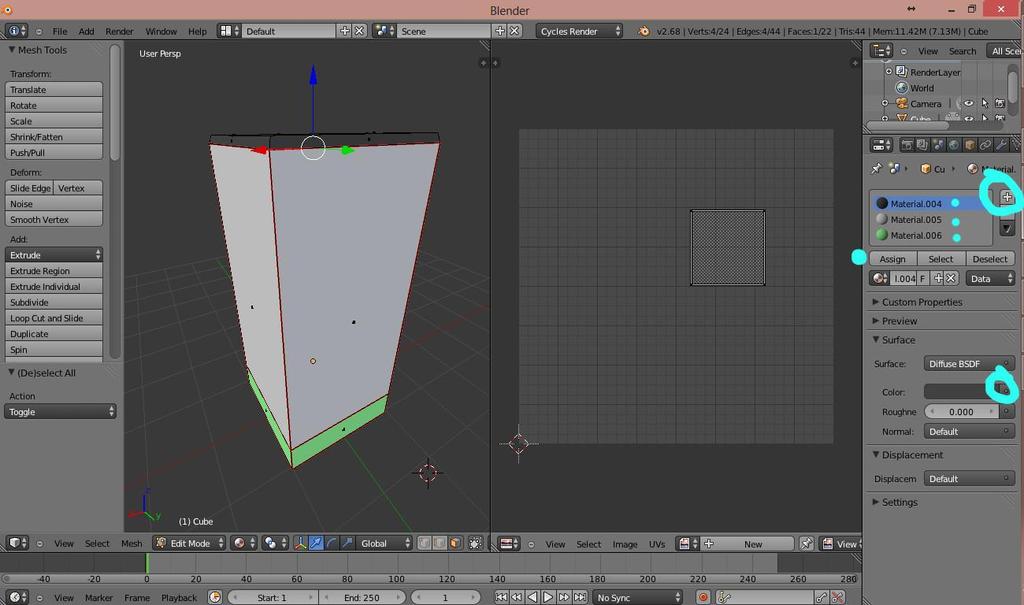This screenshot has height=605, width=1024.
Task: Add a new screen layout next to Default
Action: tap(344, 31)
